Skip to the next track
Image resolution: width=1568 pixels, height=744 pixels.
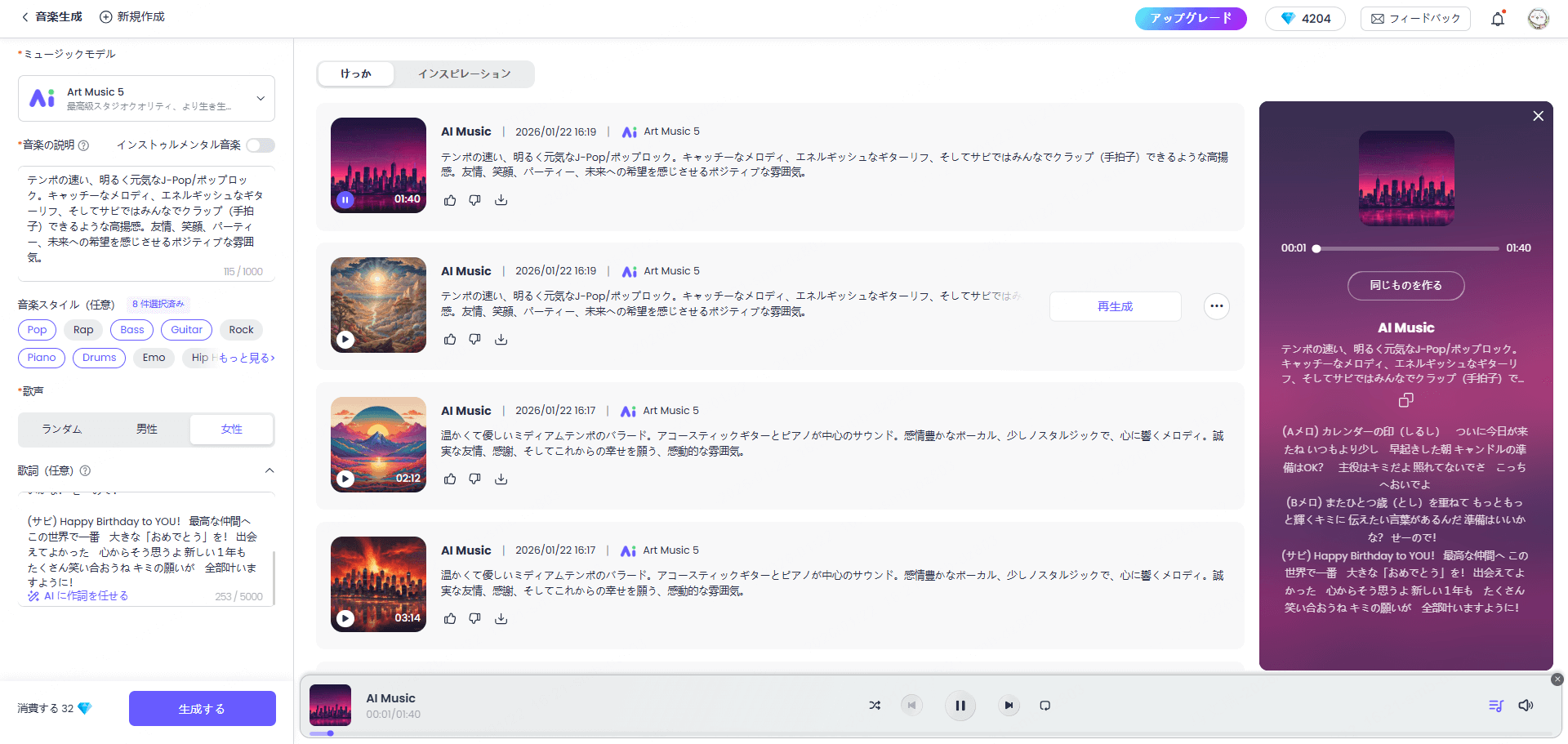[1009, 705]
